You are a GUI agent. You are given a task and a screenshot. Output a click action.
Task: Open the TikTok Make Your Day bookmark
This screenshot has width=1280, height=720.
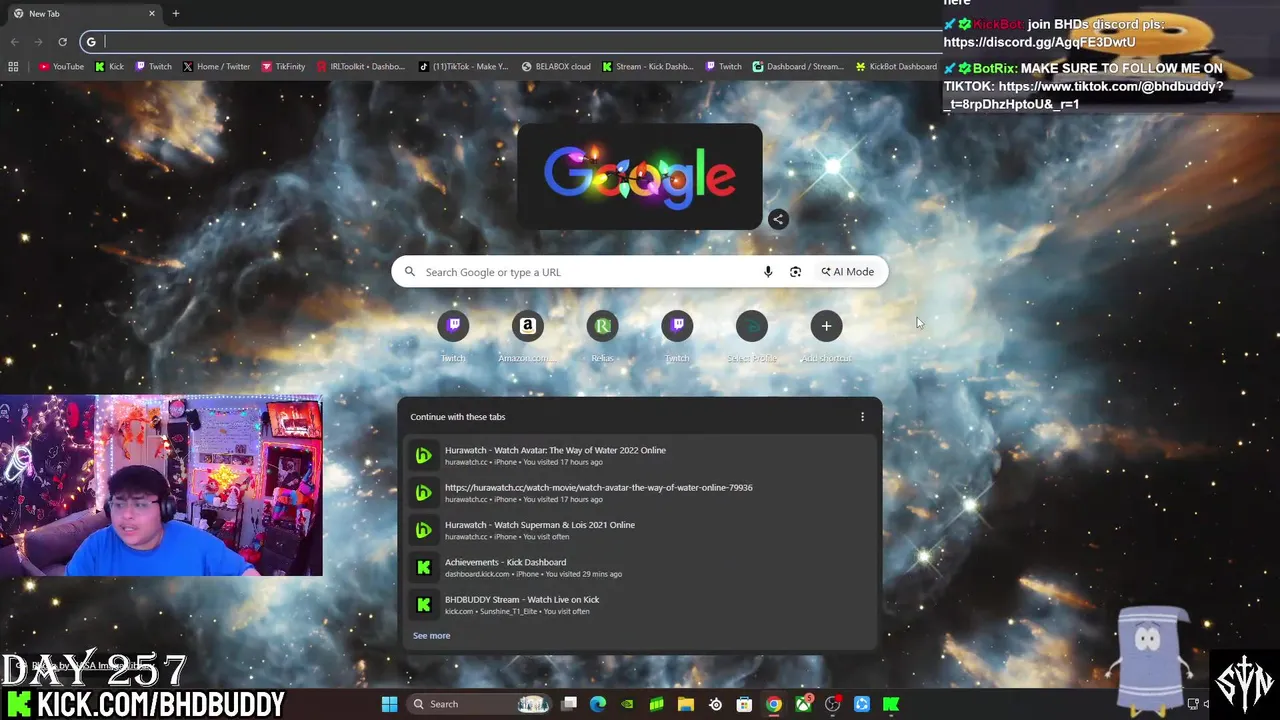click(x=464, y=67)
